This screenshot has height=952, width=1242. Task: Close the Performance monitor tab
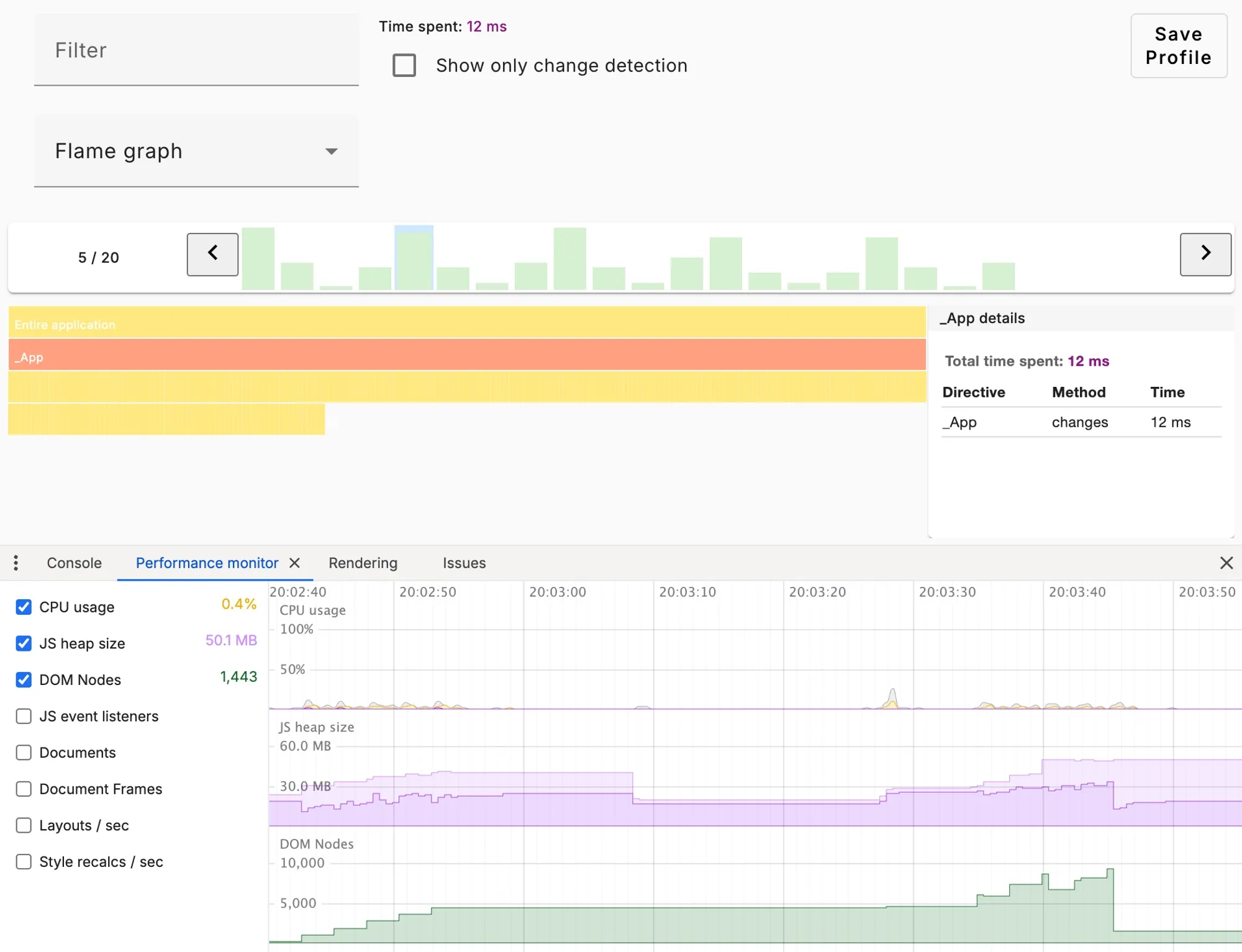coord(295,563)
